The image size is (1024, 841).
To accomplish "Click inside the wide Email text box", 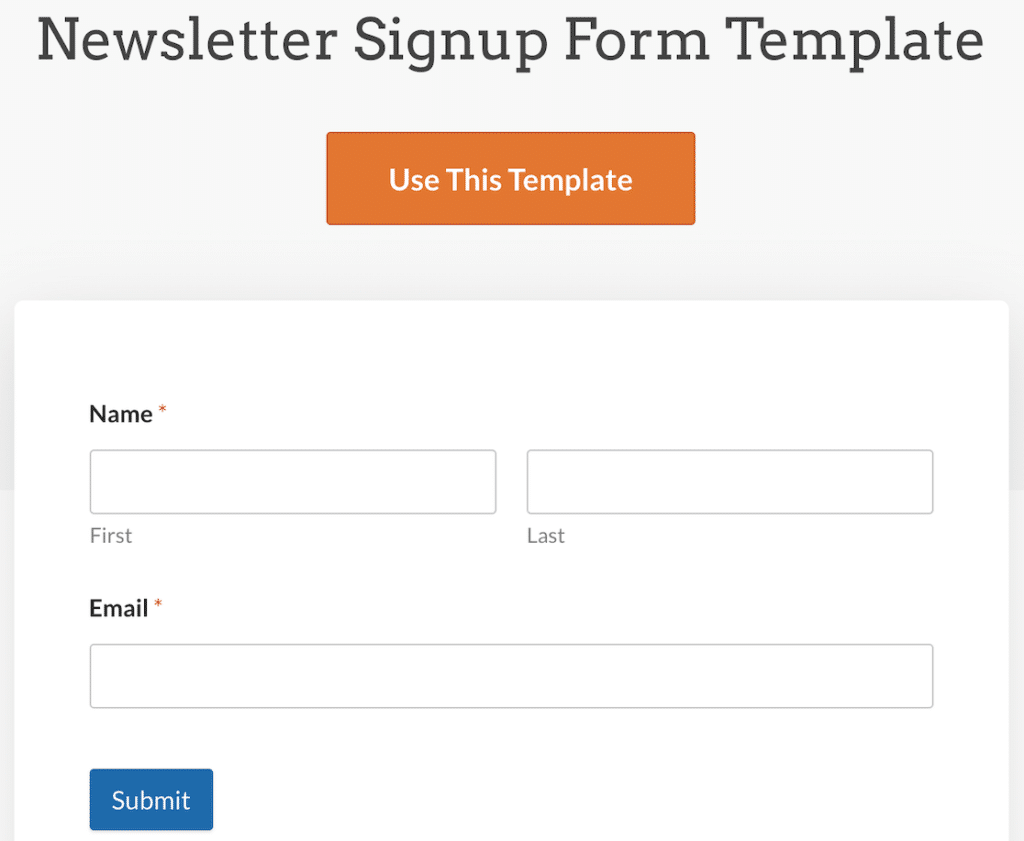I will coord(511,676).
